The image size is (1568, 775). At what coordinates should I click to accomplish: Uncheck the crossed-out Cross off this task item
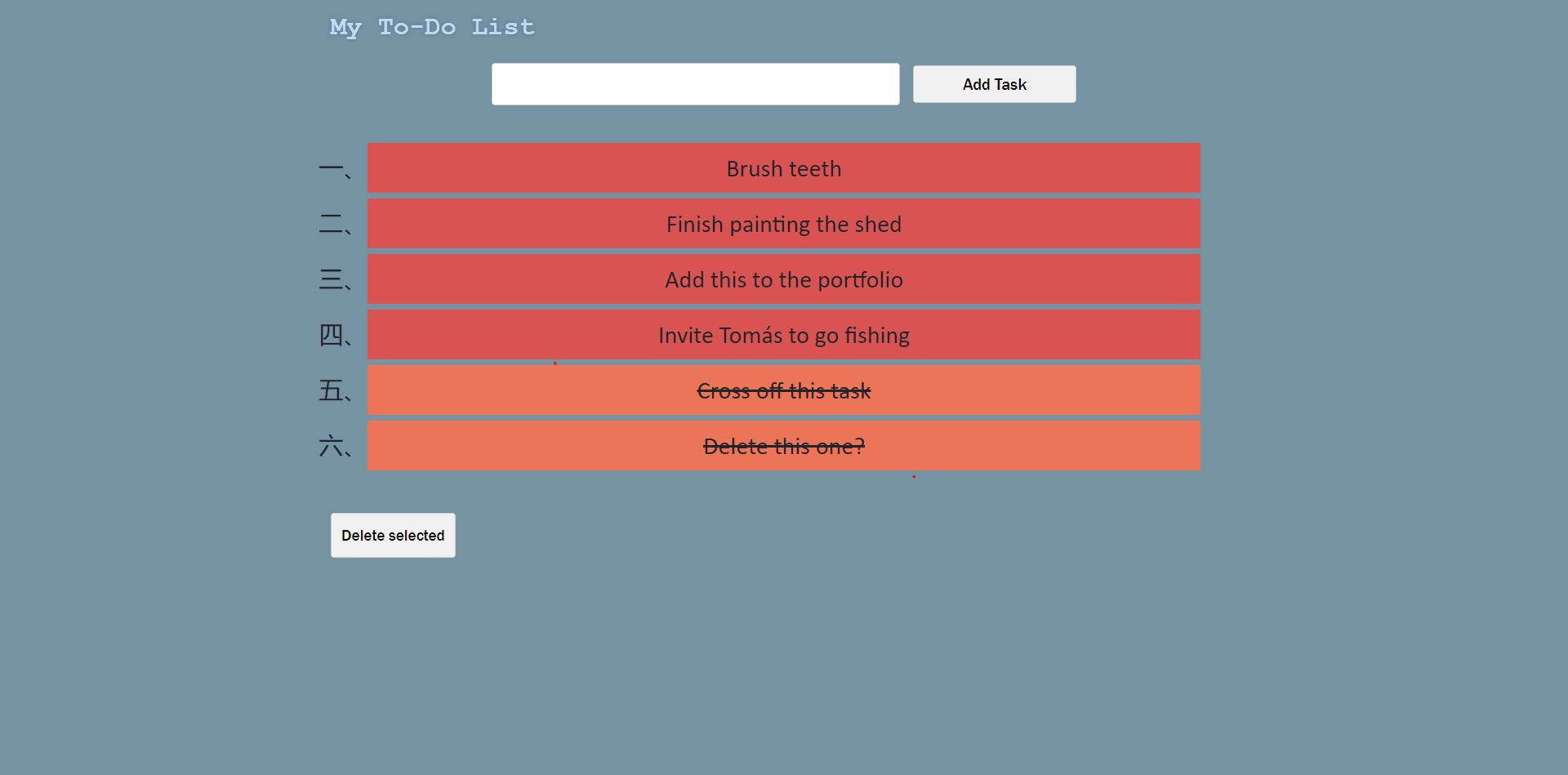pyautogui.click(x=783, y=390)
